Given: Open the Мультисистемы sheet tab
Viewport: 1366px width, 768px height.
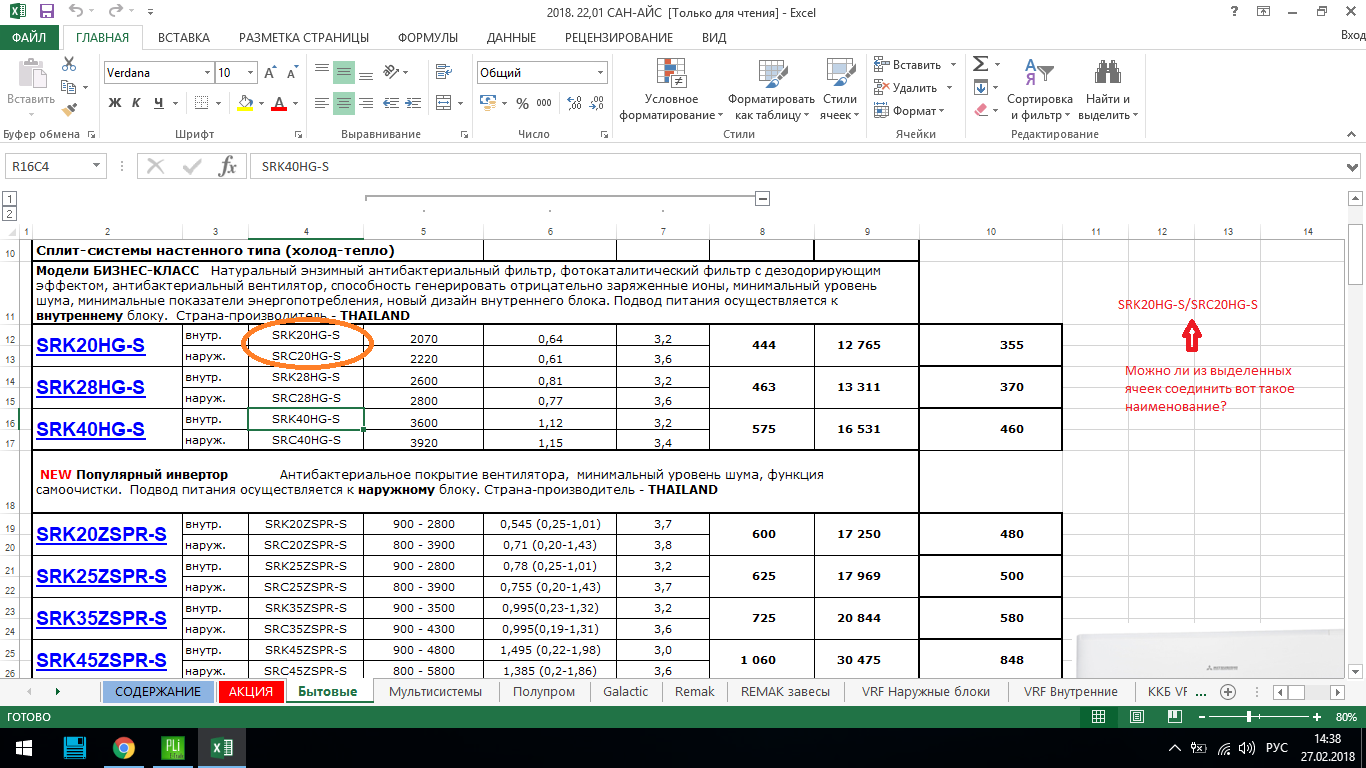Looking at the screenshot, I should [435, 691].
